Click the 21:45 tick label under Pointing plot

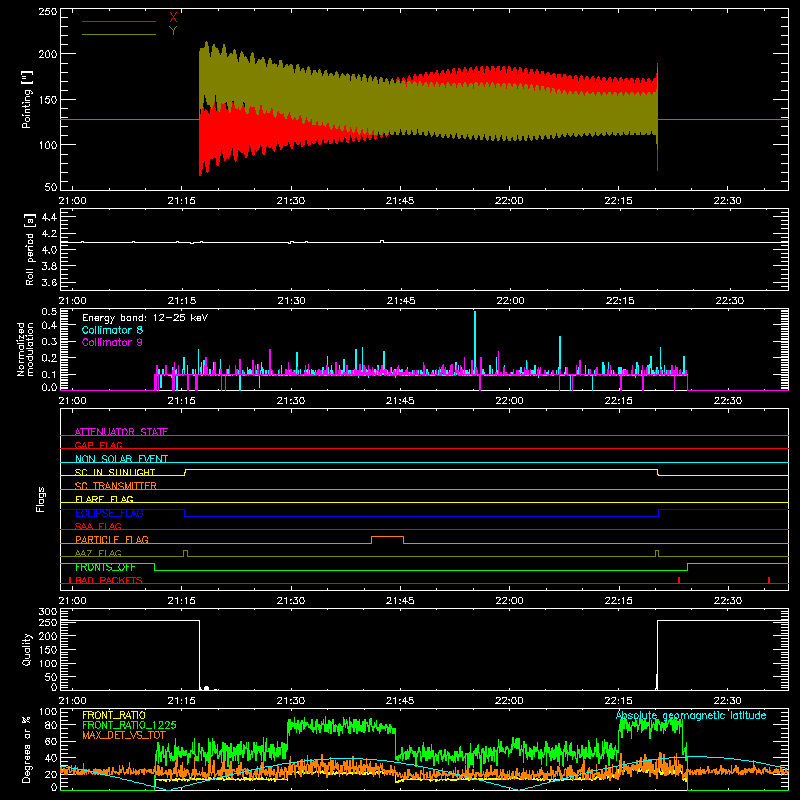(400, 201)
